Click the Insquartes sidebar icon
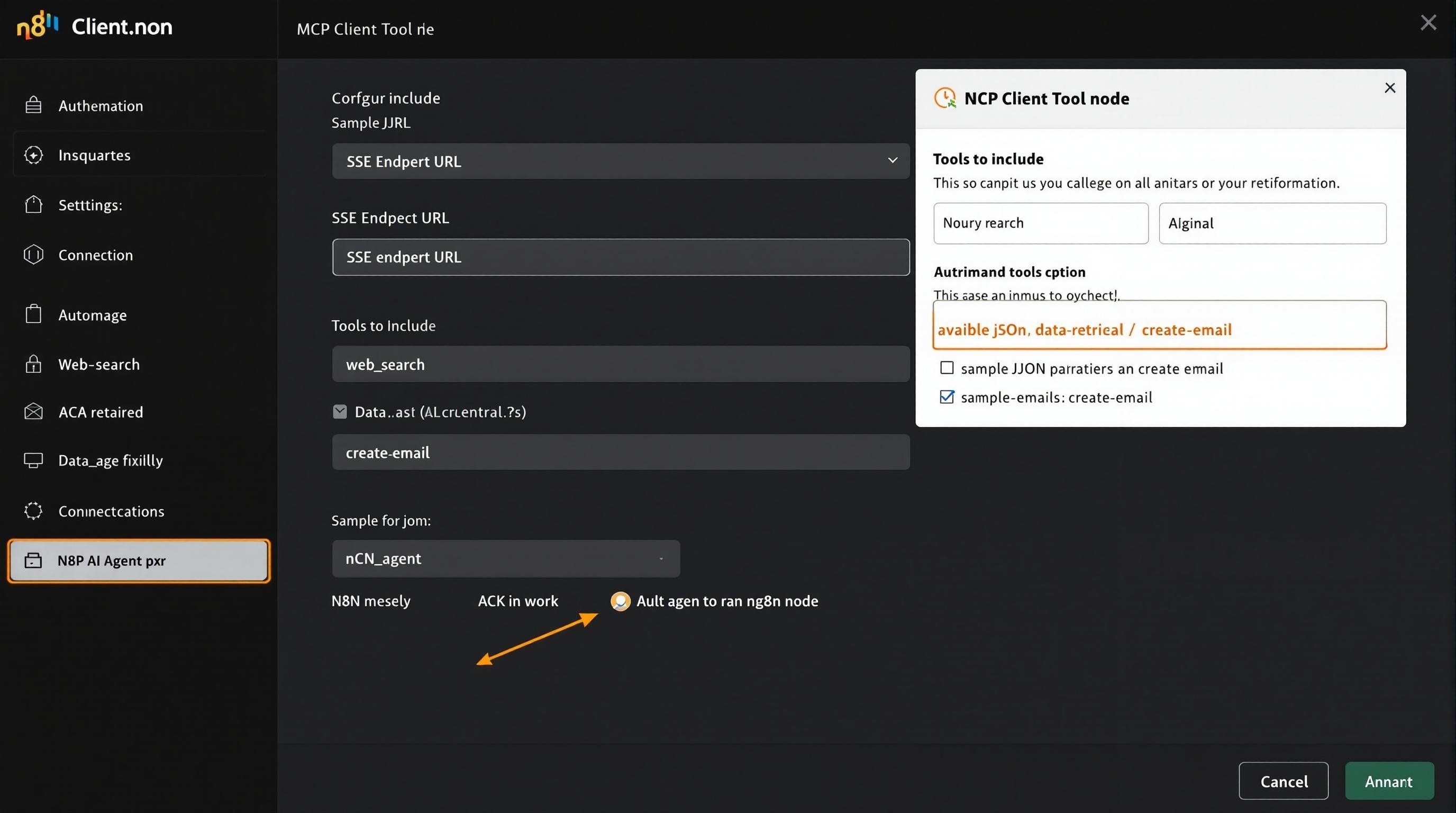 click(33, 155)
